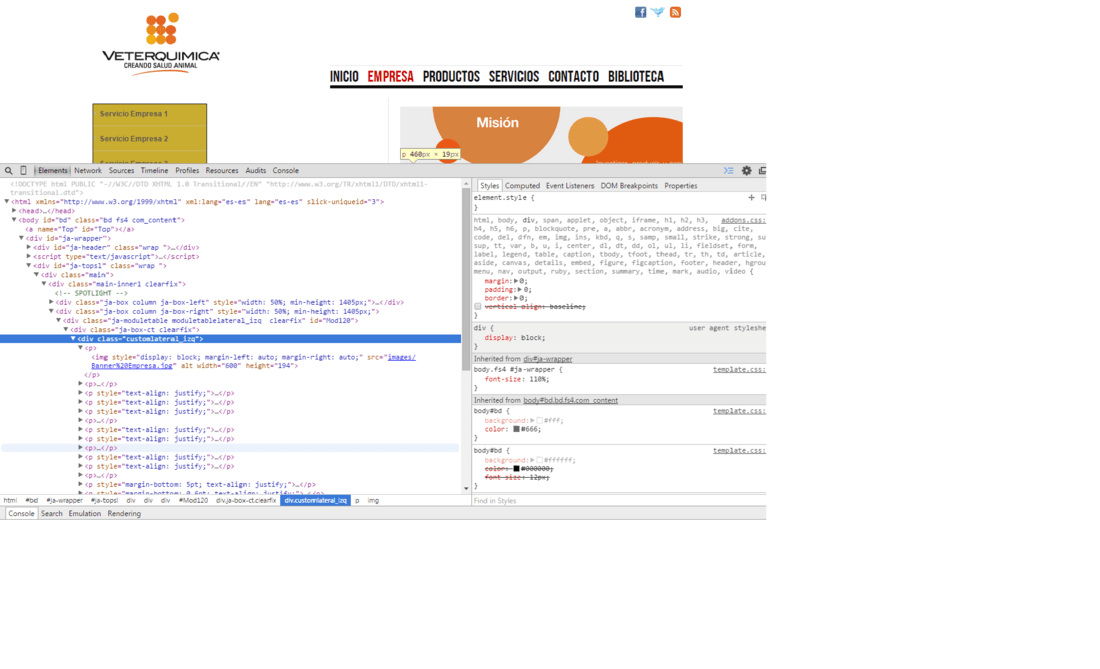The image size is (1100, 669).
Task: Switch to the Audits panel tab
Action: (256, 170)
